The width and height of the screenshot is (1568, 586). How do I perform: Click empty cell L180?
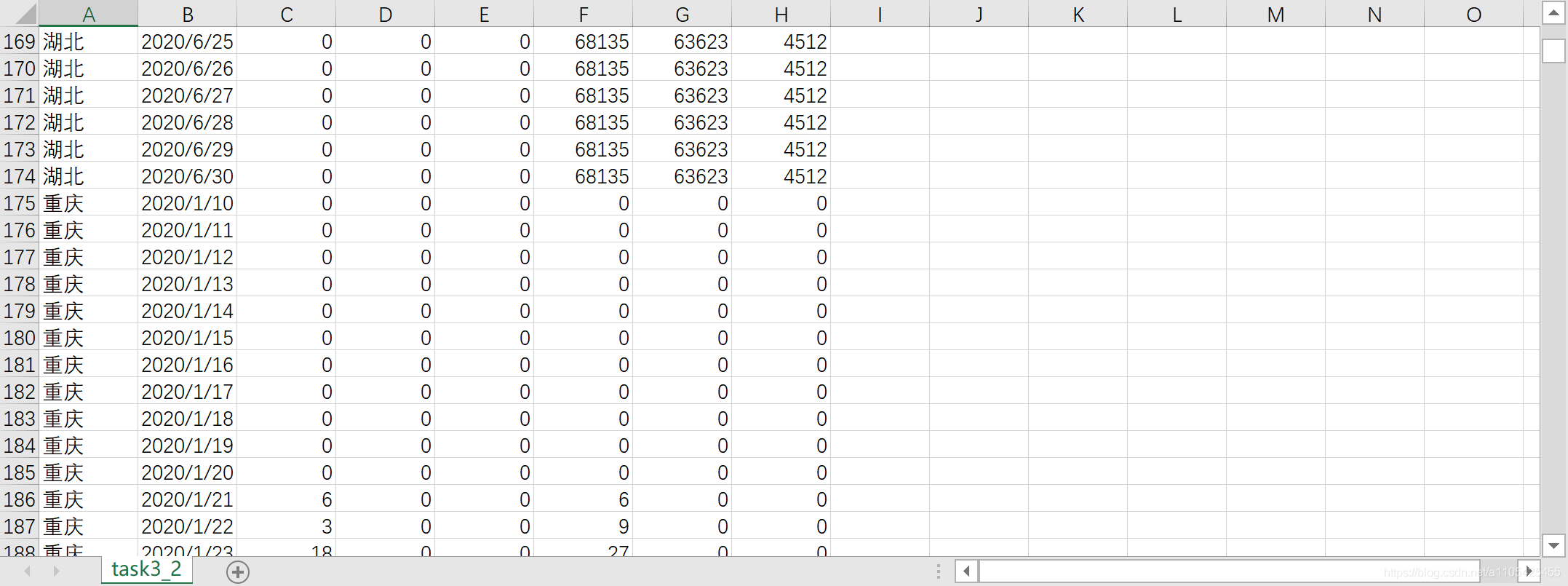(1177, 338)
